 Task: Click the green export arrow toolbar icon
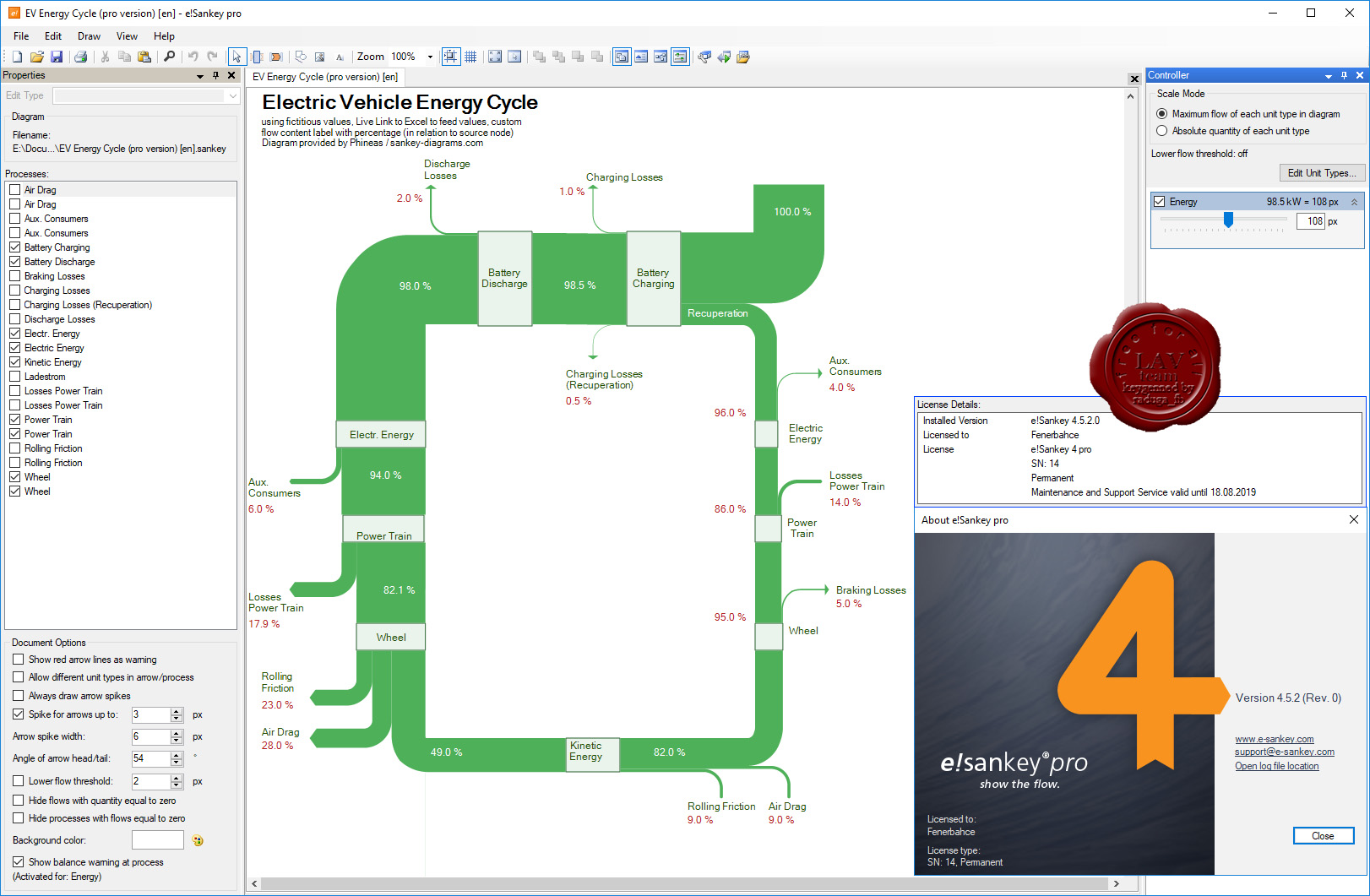(x=724, y=57)
